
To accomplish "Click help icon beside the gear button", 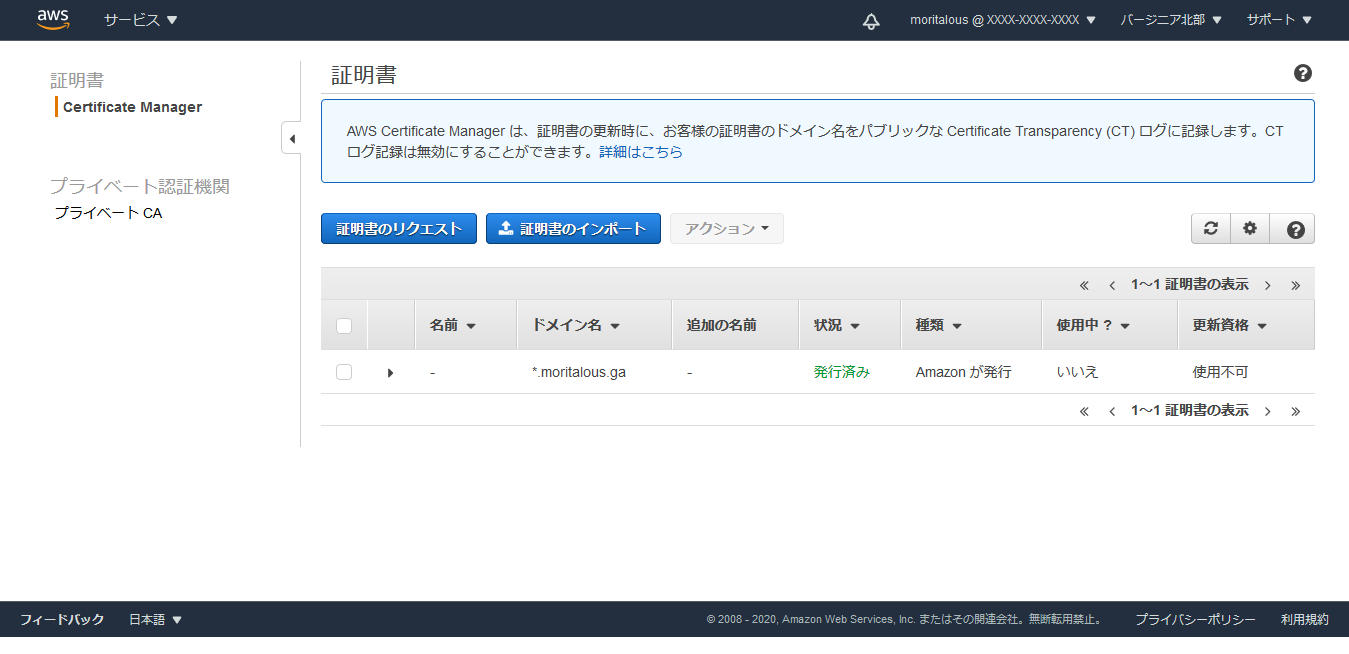I will point(1295,229).
